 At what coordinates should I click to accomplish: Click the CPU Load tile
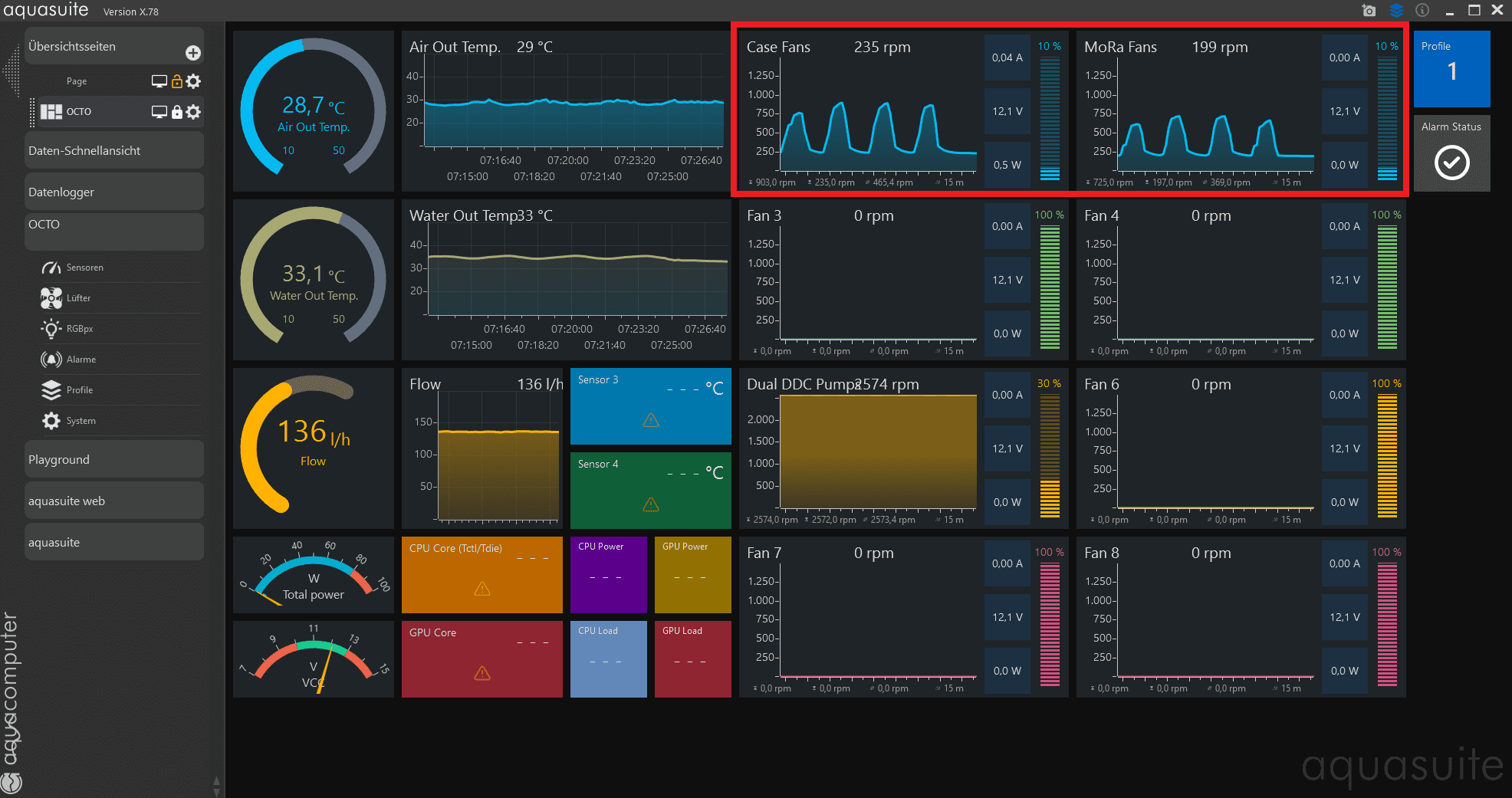click(609, 659)
